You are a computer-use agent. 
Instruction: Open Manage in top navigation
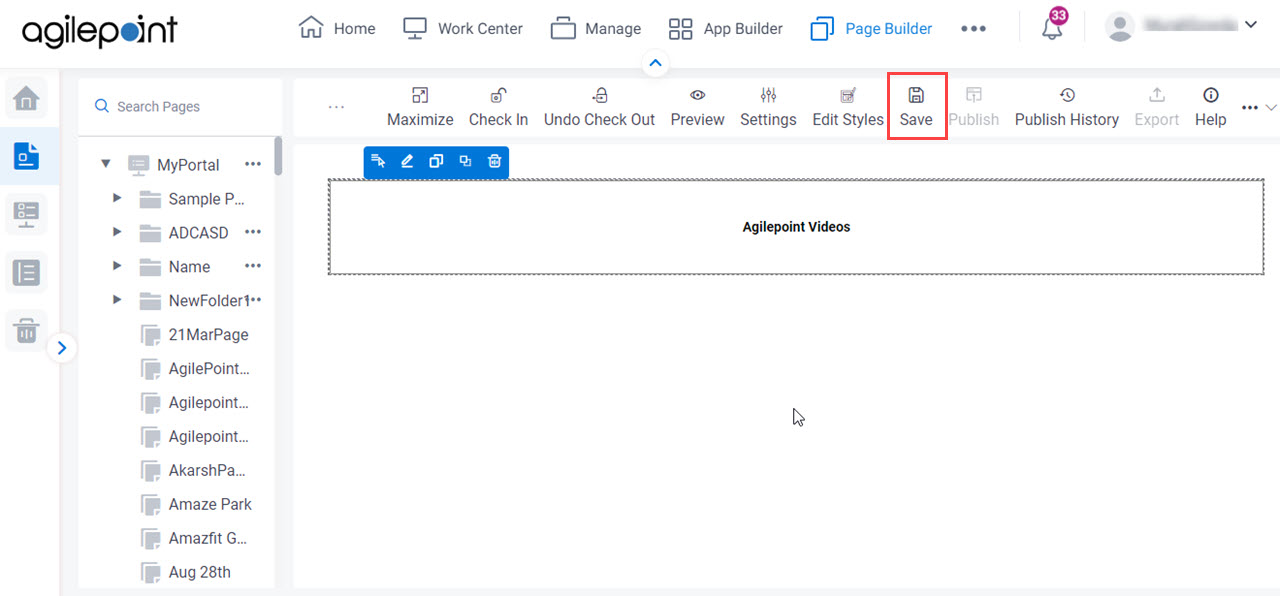pyautogui.click(x=596, y=28)
